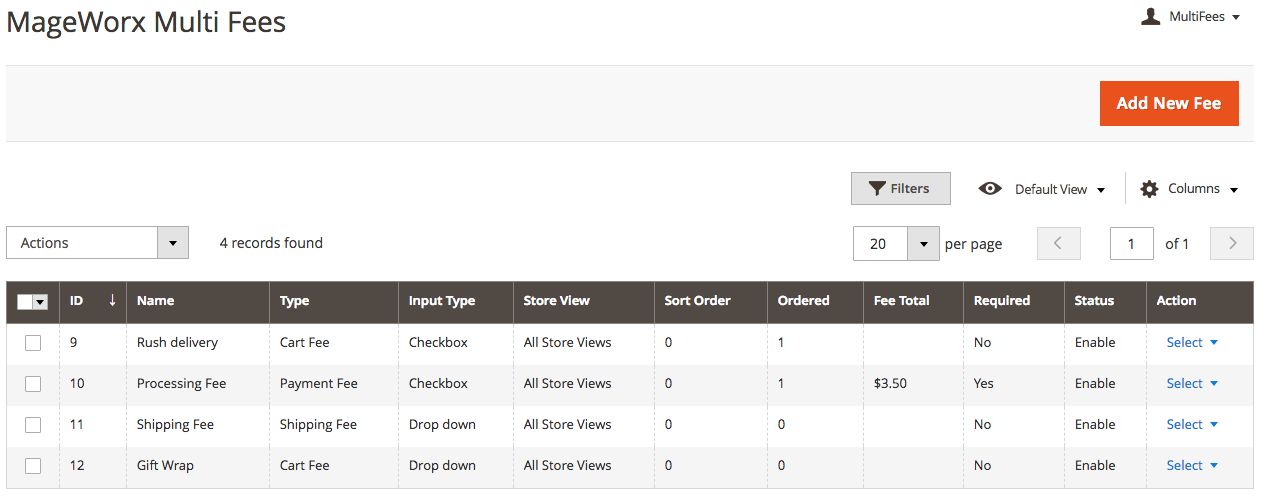Click the Sort Order column header

[x=711, y=300]
